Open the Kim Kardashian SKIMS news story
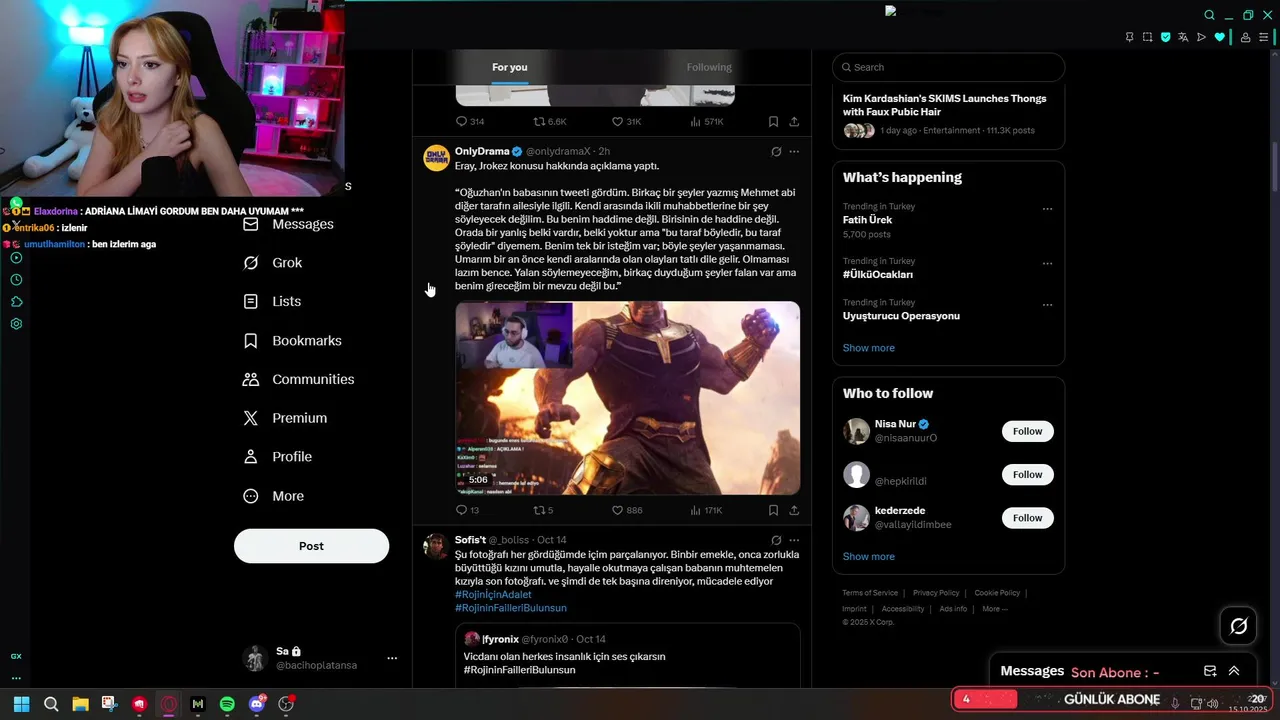 pos(948,115)
